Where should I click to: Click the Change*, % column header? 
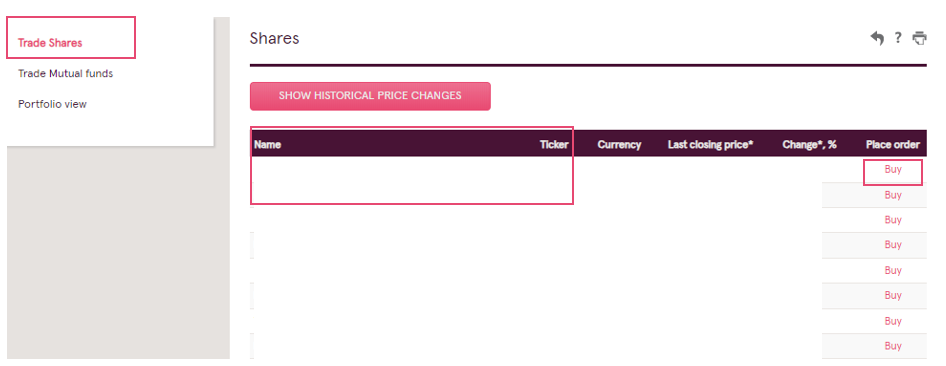tap(809, 145)
